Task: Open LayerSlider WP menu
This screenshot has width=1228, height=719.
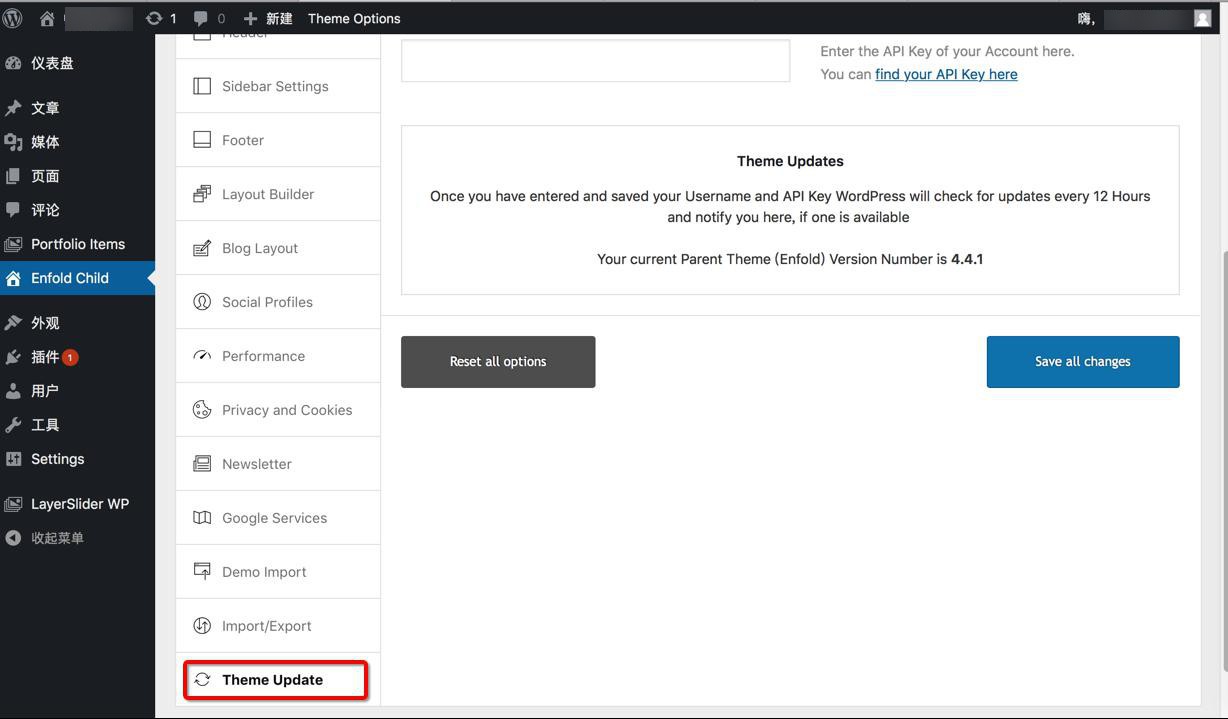Action: click(x=77, y=504)
